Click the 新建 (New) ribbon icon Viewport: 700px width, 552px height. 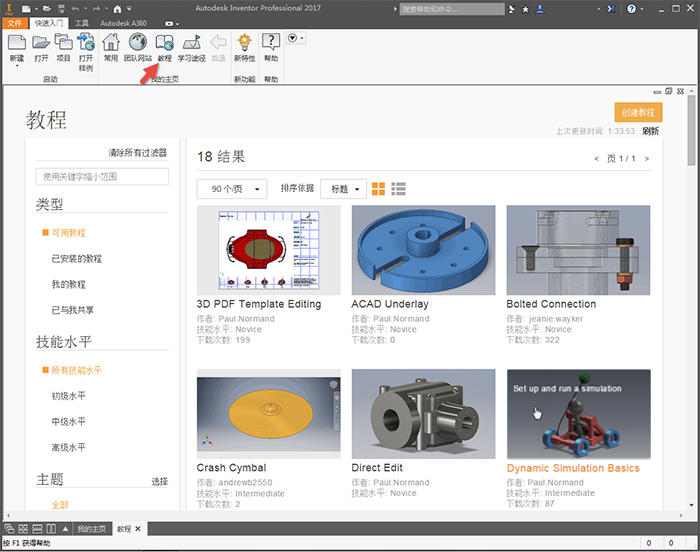click(x=17, y=43)
